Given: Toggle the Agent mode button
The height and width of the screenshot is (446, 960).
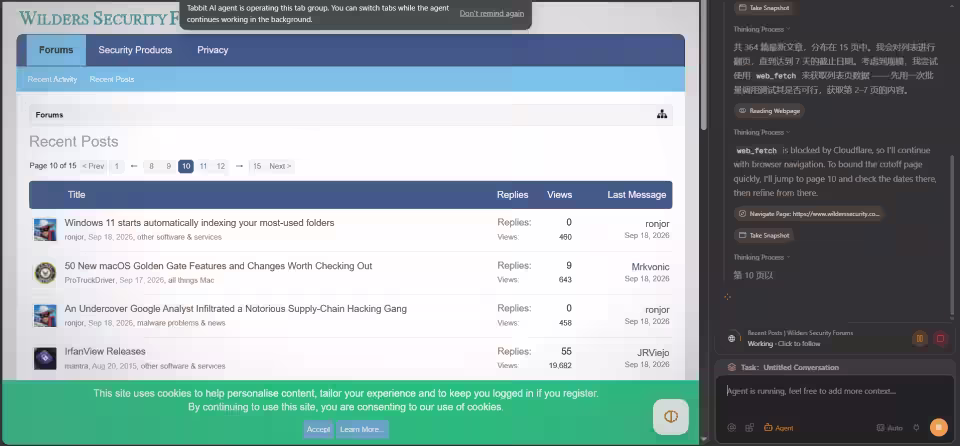Looking at the screenshot, I should click(x=779, y=428).
